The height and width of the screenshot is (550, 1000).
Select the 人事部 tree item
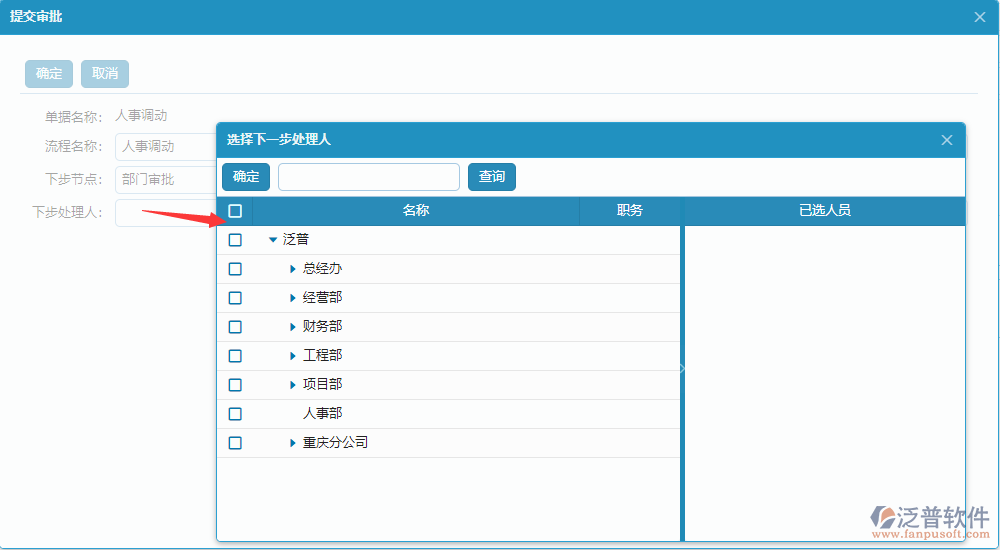coord(322,414)
